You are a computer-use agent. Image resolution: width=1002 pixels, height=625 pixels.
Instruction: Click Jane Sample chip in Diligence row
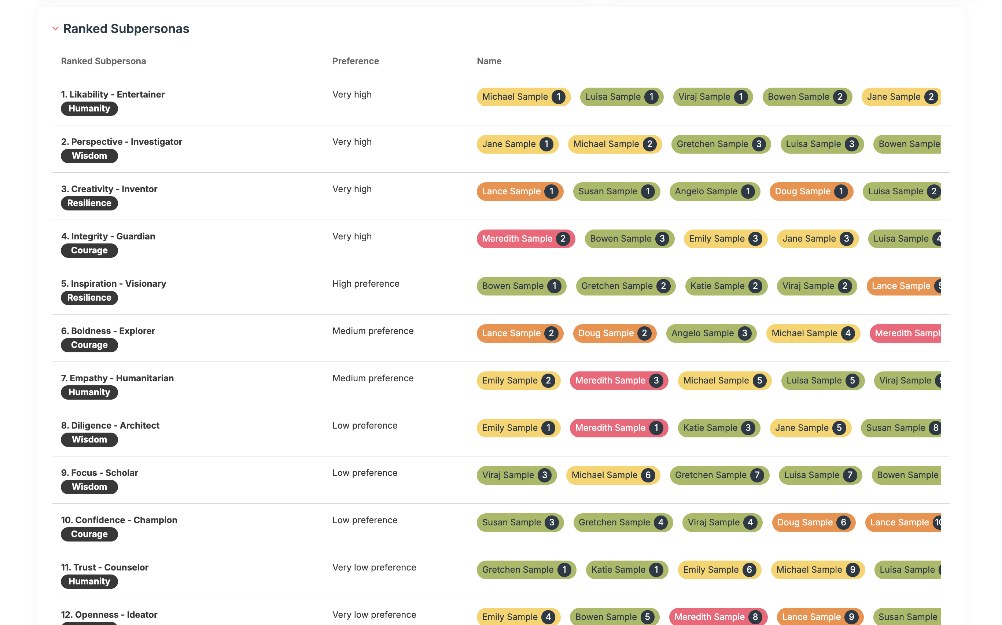(x=810, y=428)
